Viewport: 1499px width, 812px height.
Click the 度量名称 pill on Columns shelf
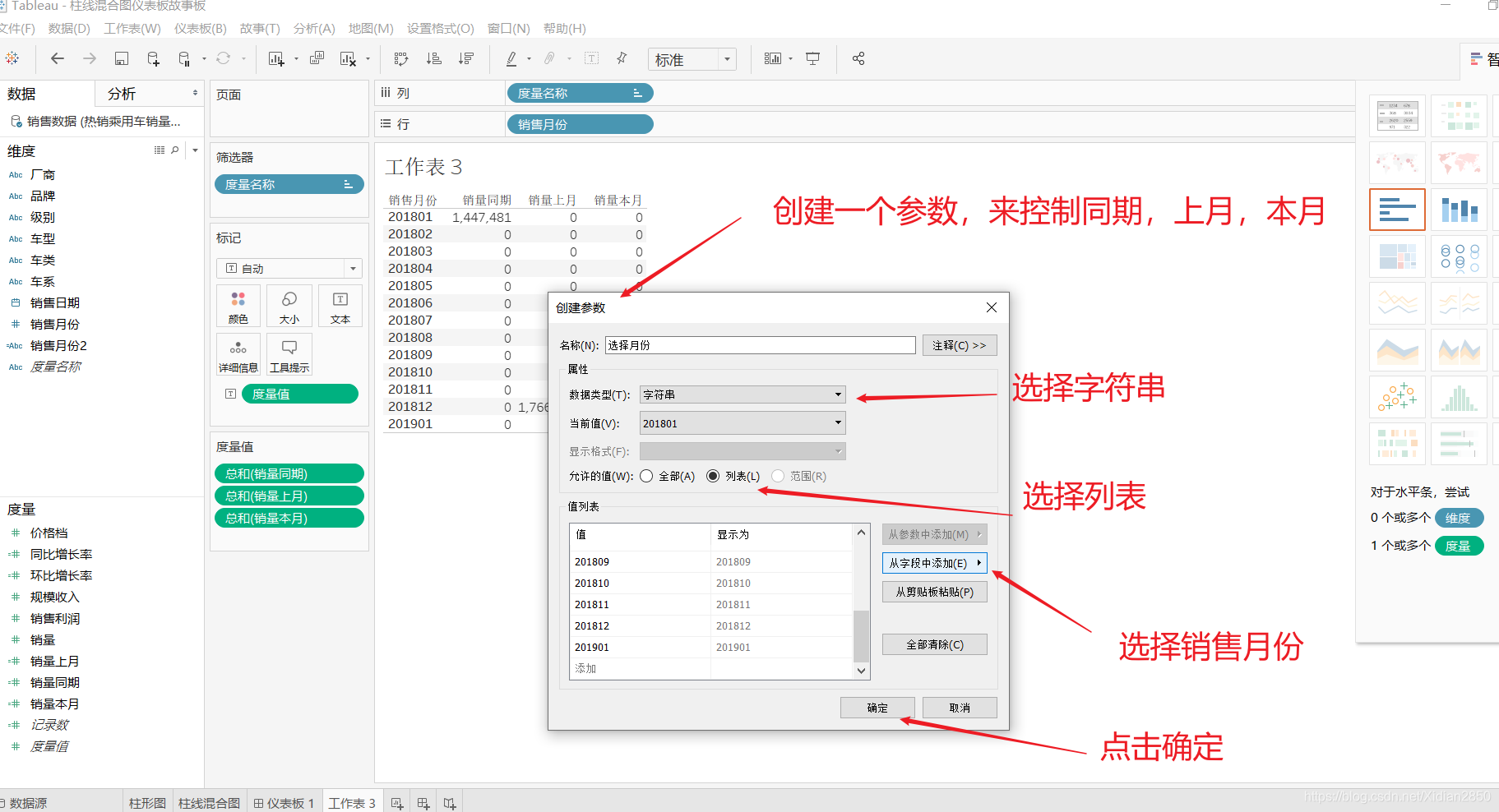(x=580, y=93)
